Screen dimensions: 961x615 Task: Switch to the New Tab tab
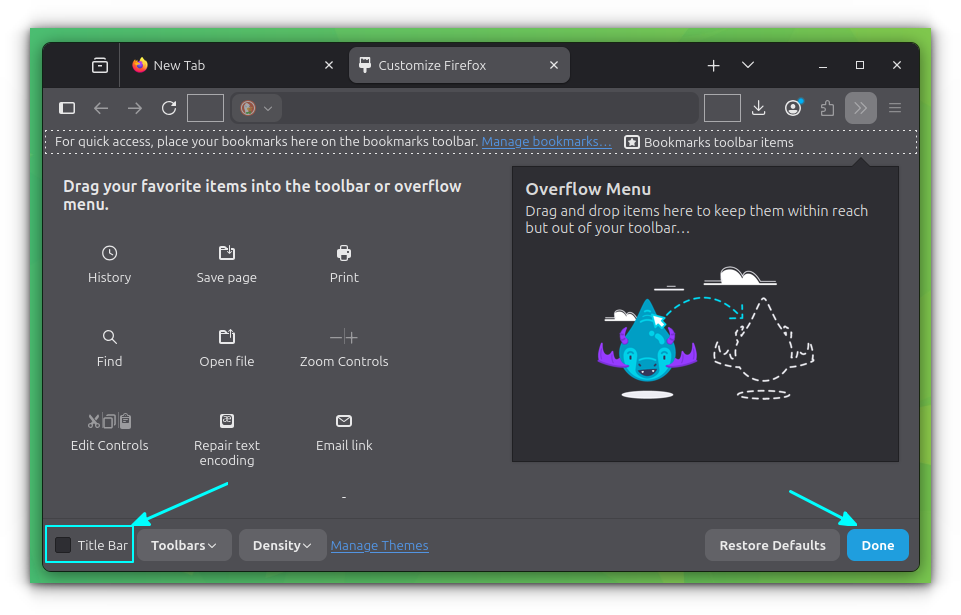click(x=233, y=65)
